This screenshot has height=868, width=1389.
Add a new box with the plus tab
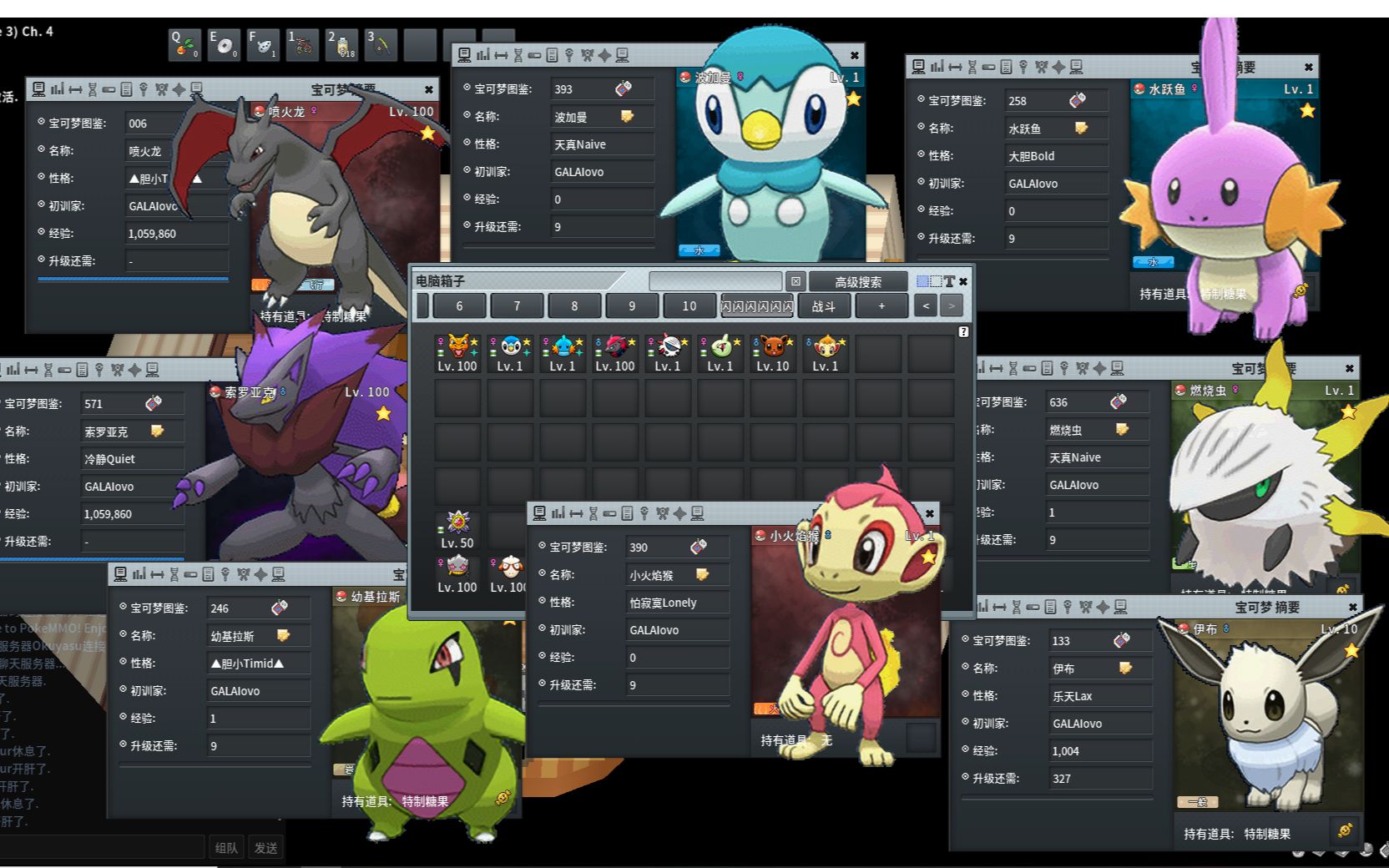[881, 306]
